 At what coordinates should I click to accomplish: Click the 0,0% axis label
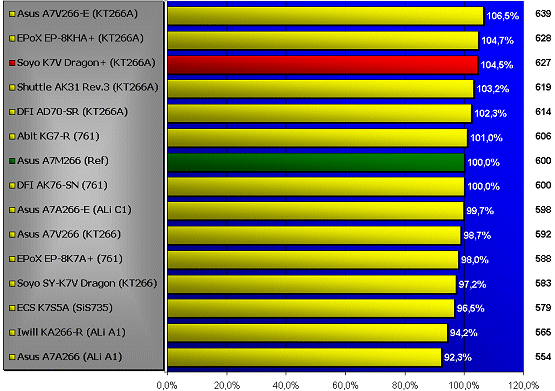[x=167, y=385]
